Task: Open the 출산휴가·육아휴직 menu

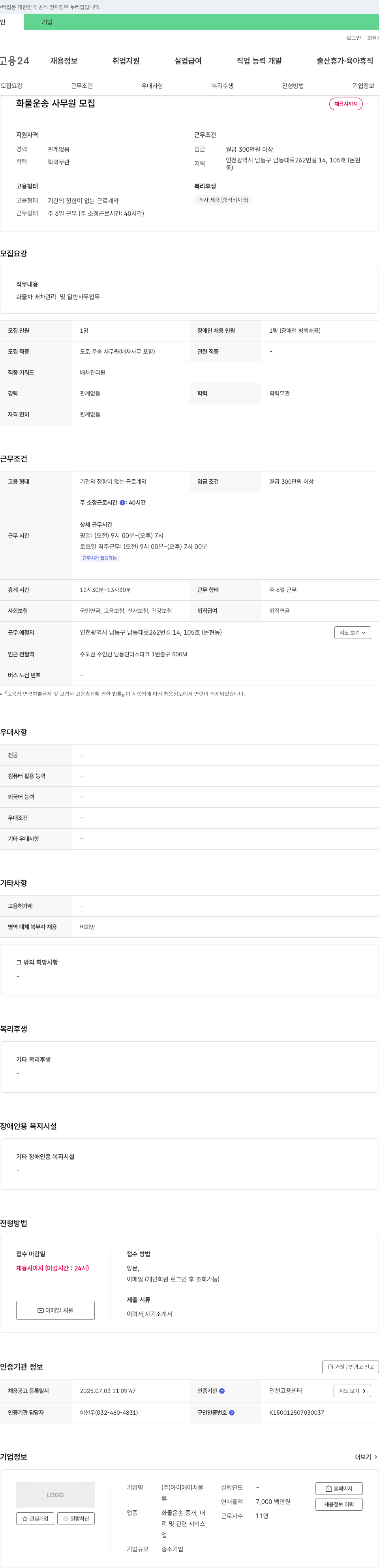Action: [345, 61]
